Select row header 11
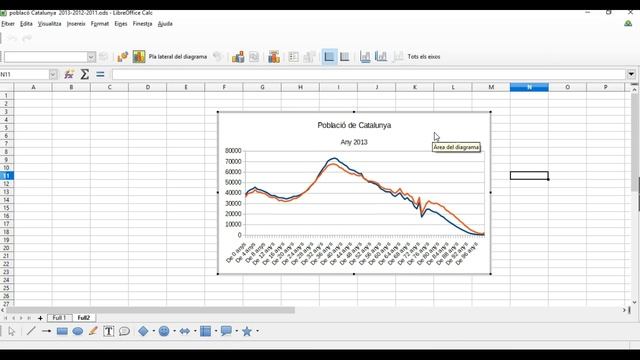 [x=7, y=176]
